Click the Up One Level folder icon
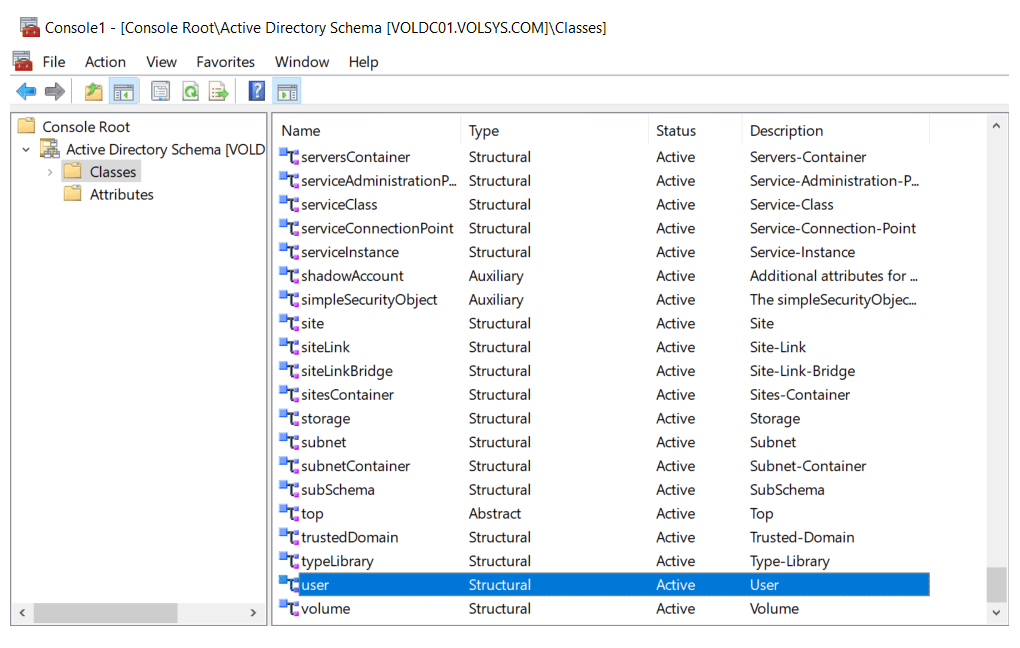Viewport: 1020px width, 648px height. pos(93,92)
